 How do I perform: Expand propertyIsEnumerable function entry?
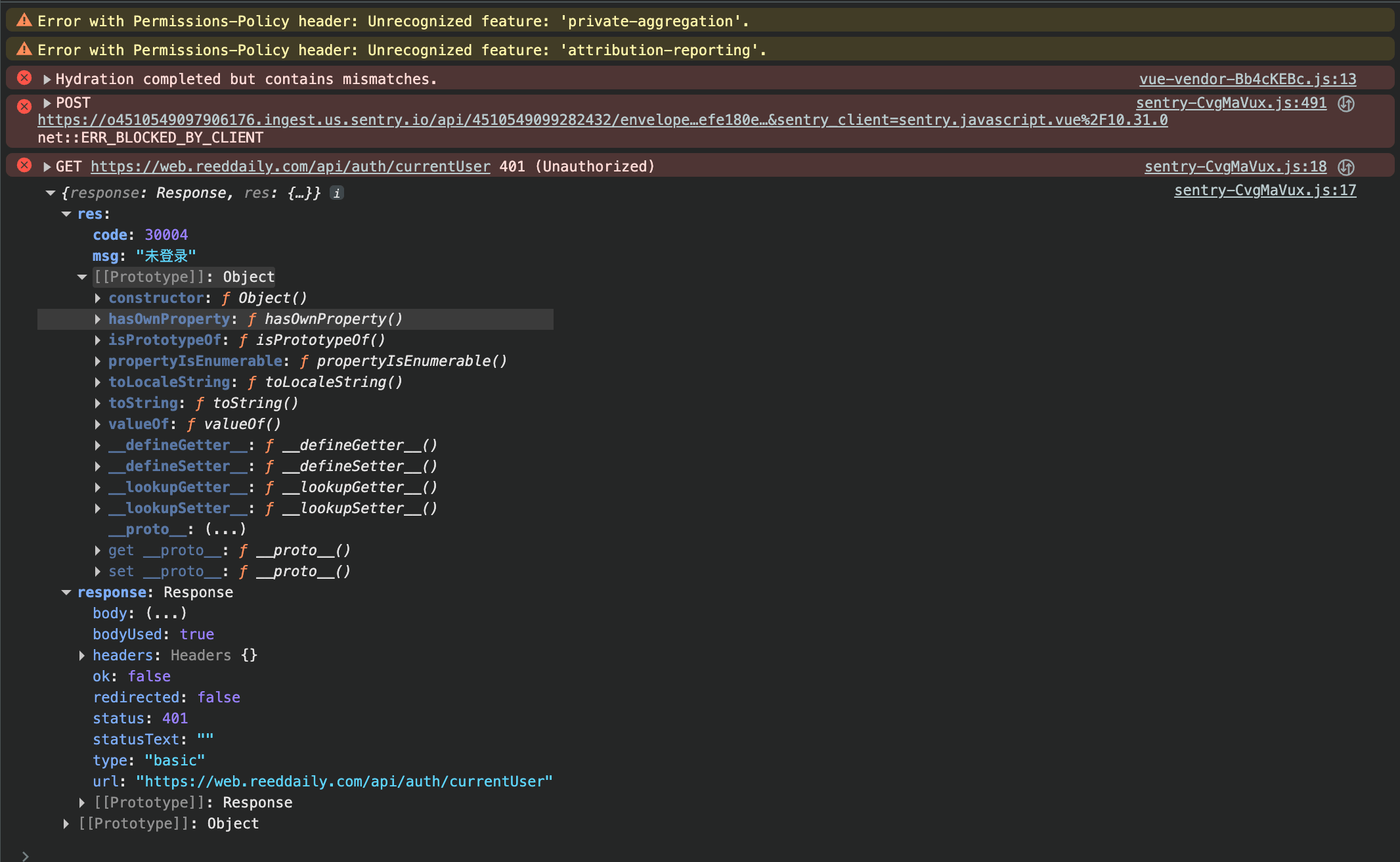point(98,361)
